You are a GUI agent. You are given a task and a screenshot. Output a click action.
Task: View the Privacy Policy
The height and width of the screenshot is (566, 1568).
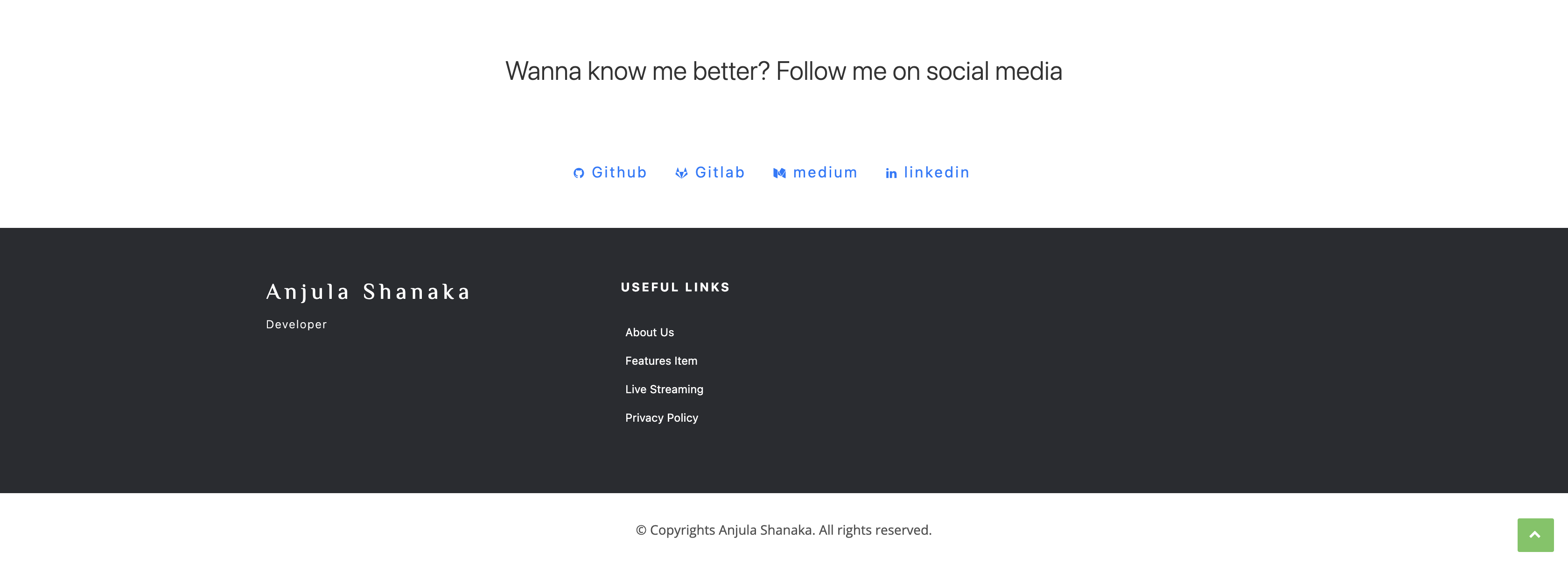[x=661, y=418]
